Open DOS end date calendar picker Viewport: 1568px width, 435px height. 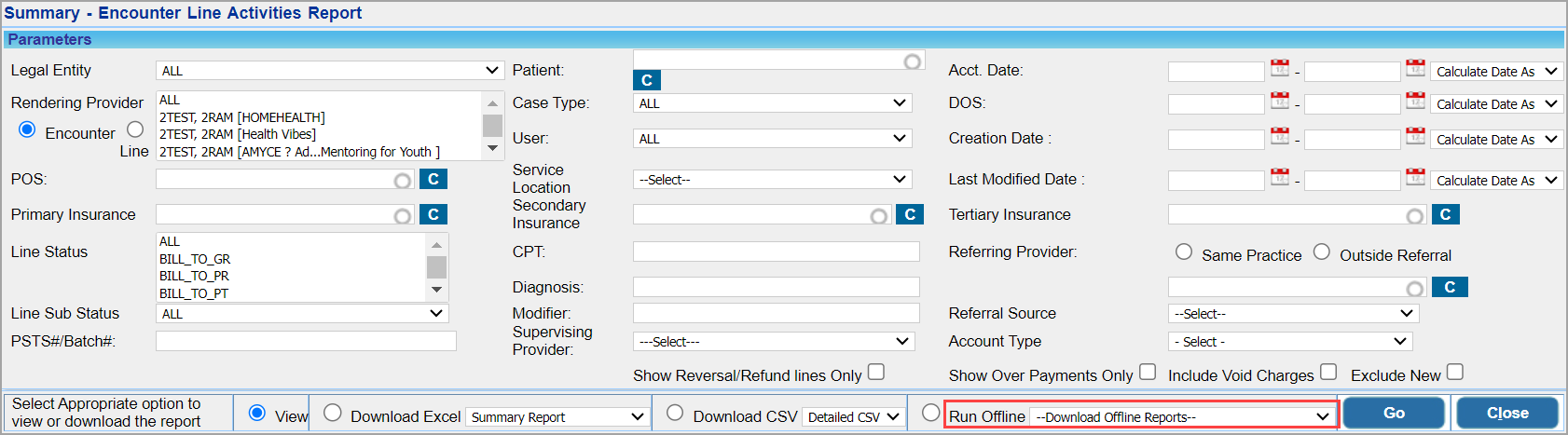tap(1415, 102)
